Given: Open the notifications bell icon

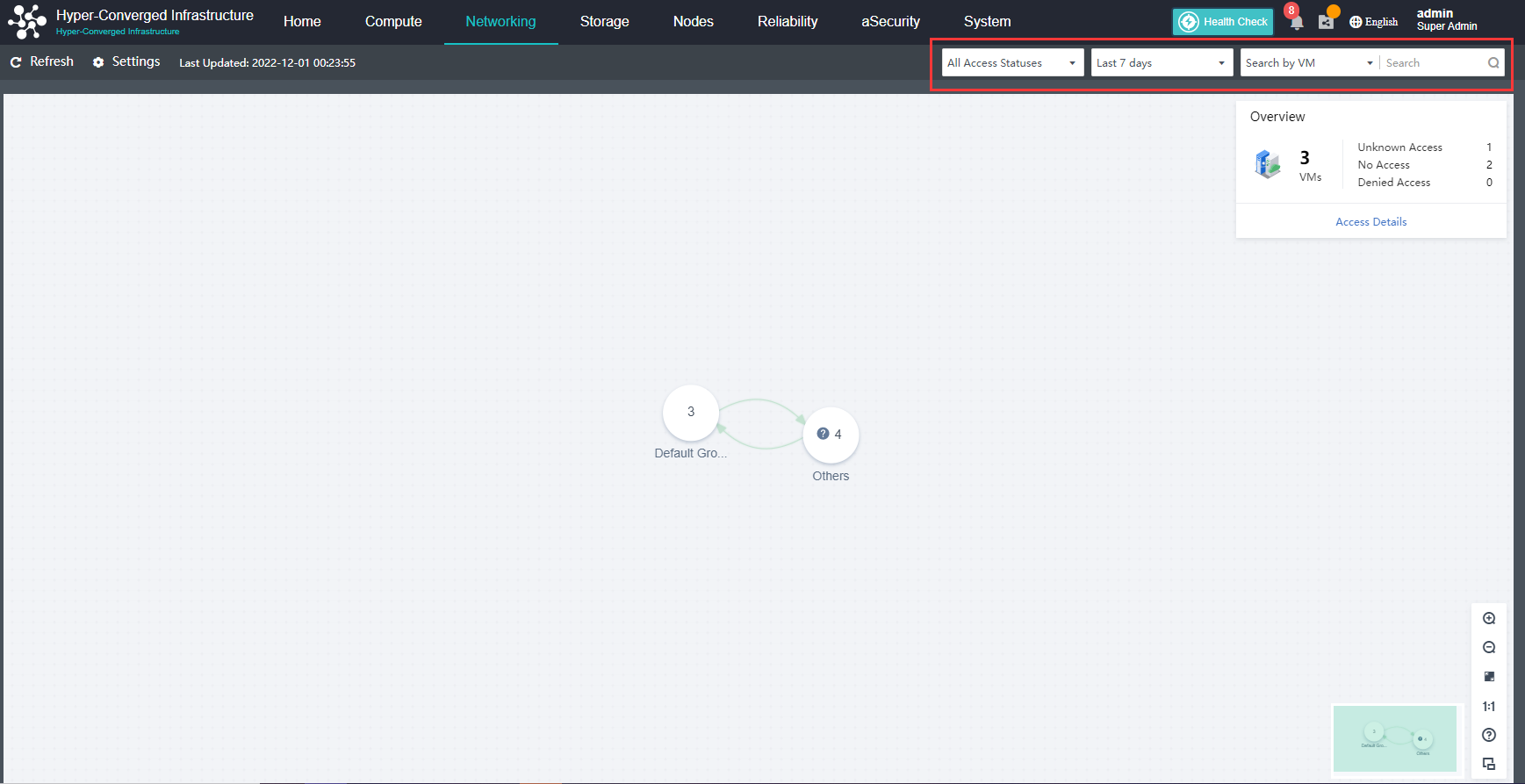Looking at the screenshot, I should click(x=1296, y=22).
